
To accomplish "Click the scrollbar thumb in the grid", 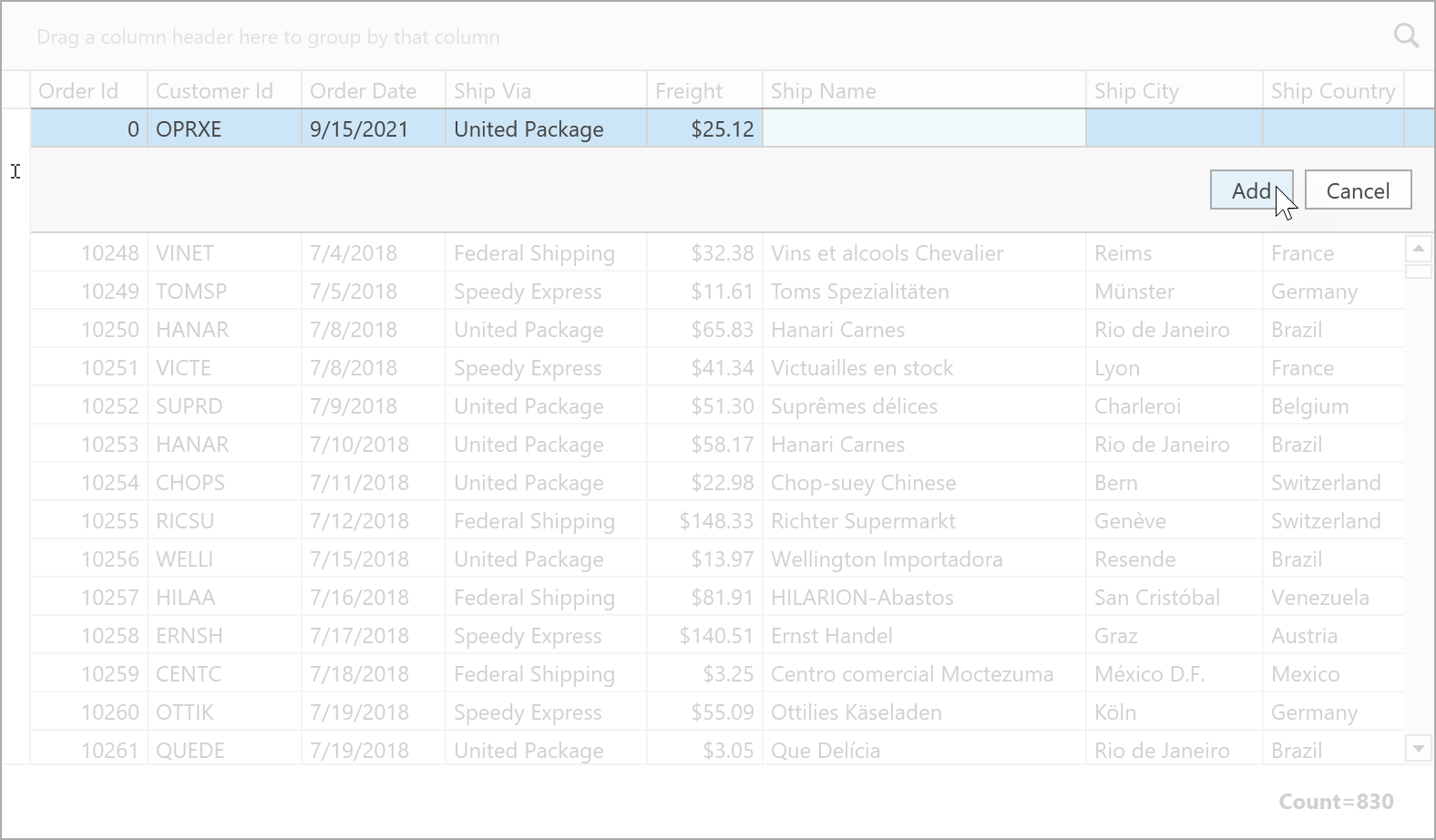I will coord(1419,271).
